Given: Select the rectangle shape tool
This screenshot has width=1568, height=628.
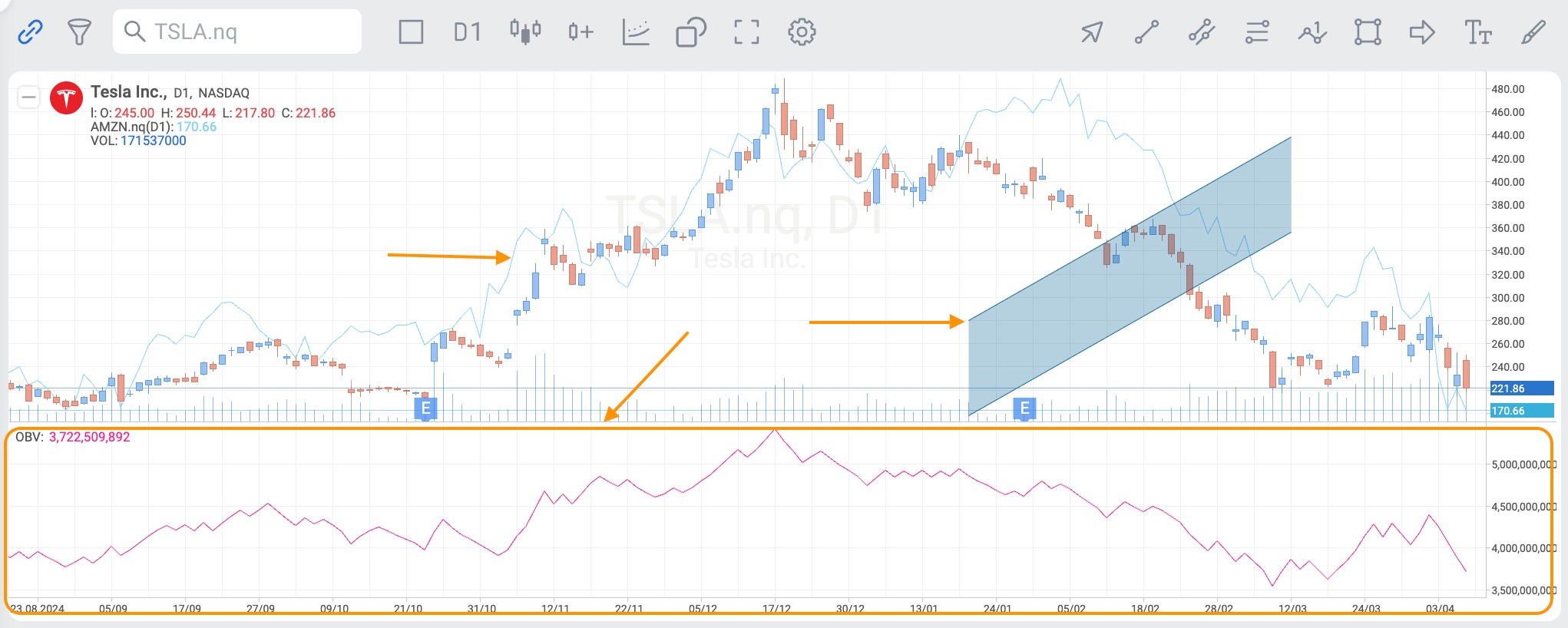Looking at the screenshot, I should pyautogui.click(x=1368, y=32).
